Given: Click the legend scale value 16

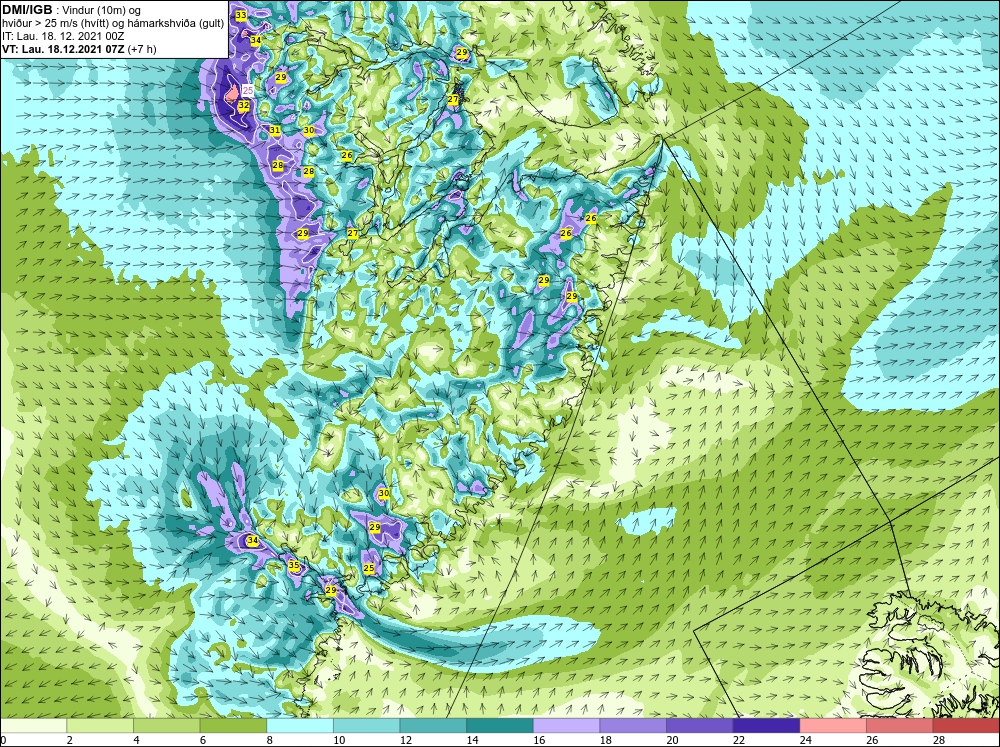Looking at the screenshot, I should [539, 740].
